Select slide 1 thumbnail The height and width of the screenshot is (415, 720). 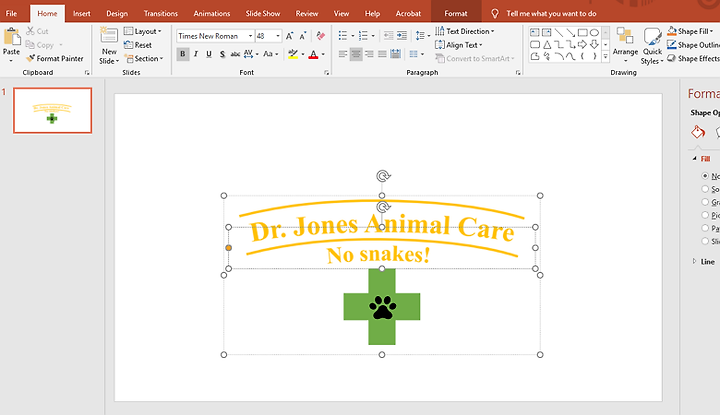pos(52,110)
